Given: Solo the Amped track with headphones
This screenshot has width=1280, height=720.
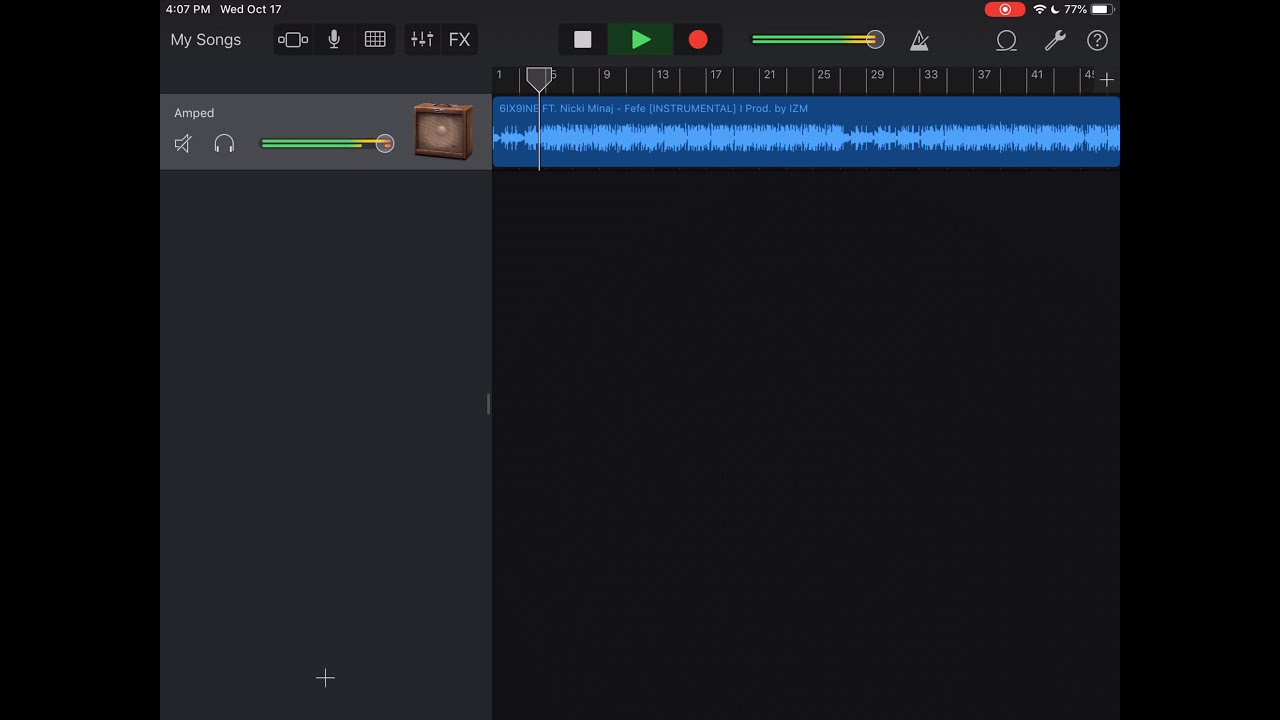Looking at the screenshot, I should tap(224, 144).
